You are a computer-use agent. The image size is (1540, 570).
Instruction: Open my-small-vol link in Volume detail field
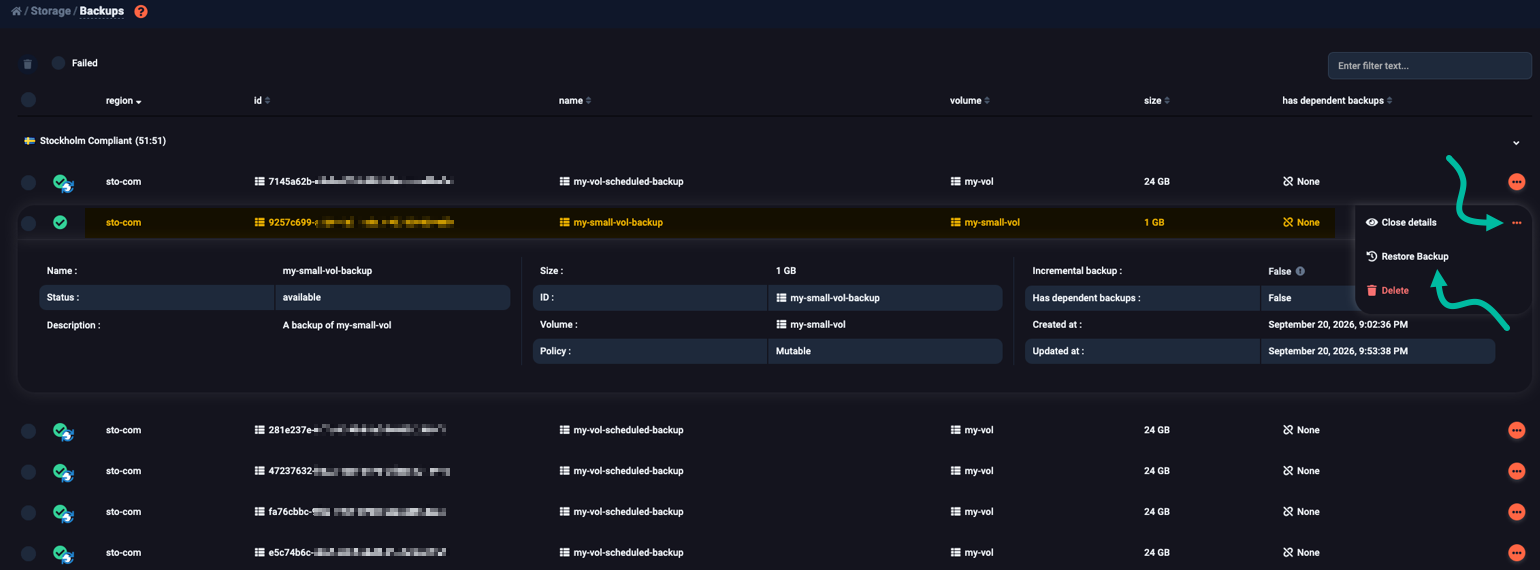811,325
